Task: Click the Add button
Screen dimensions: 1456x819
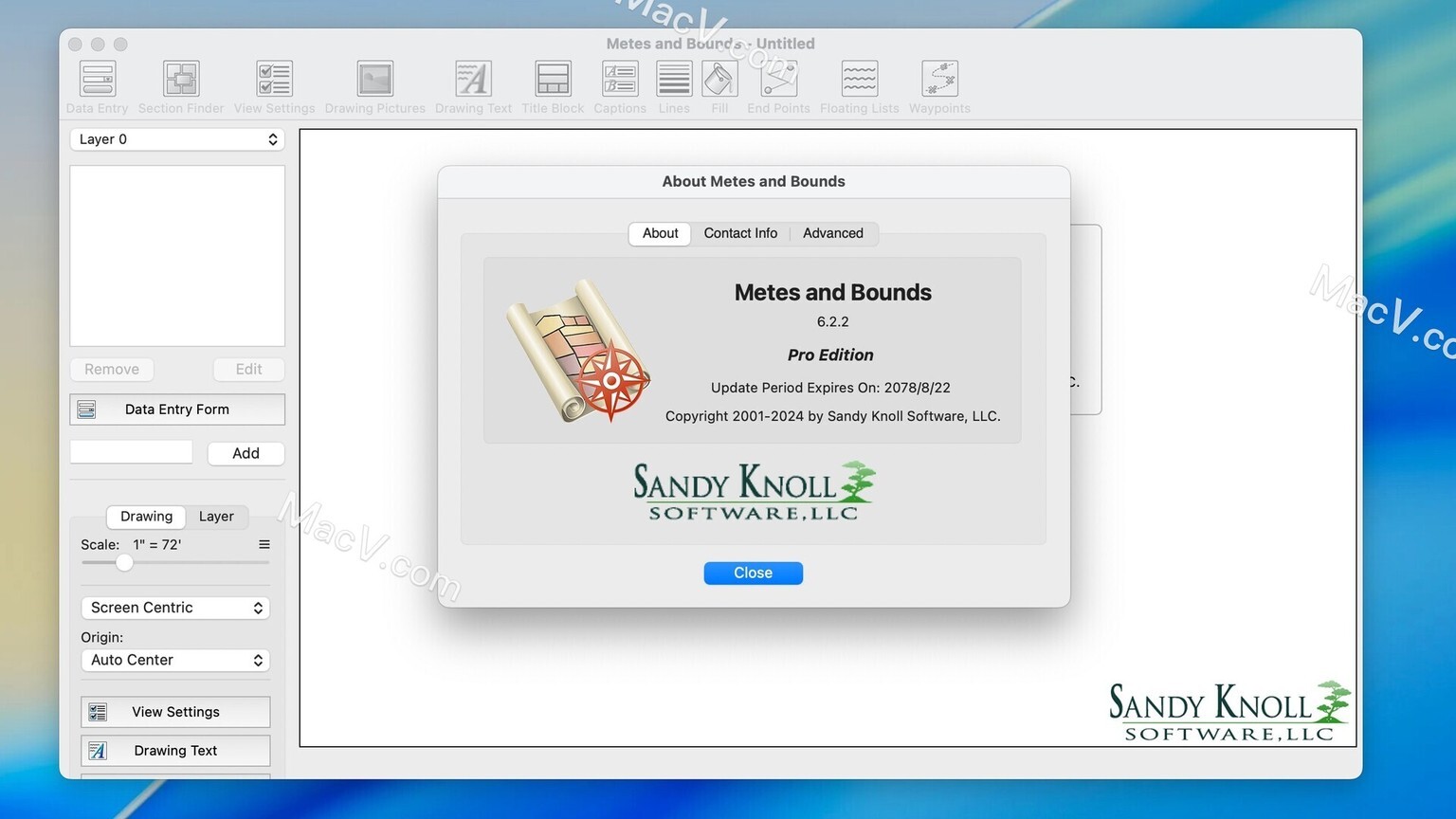Action: point(246,453)
